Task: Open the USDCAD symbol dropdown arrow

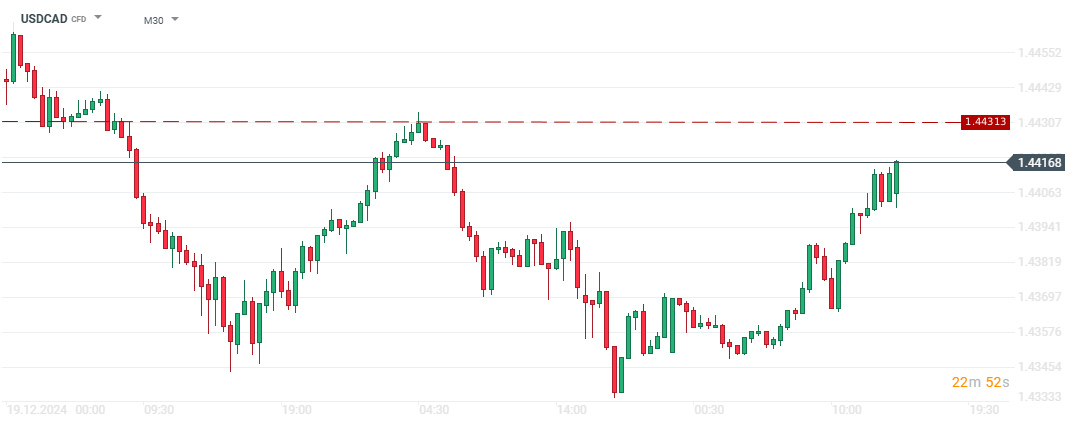Action: point(98,18)
